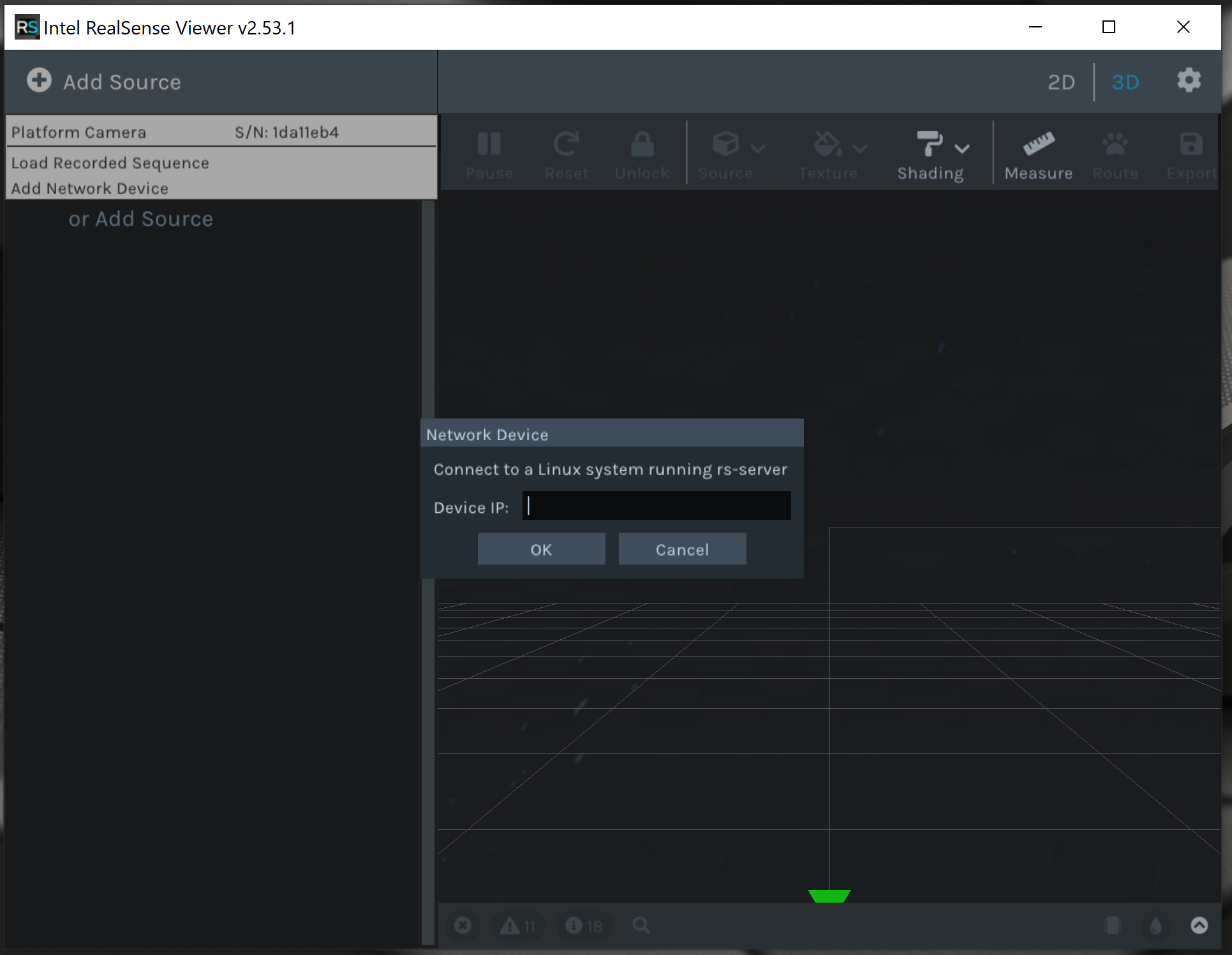The height and width of the screenshot is (955, 1232).
Task: Open the Source dropdown arrow
Action: point(758,149)
